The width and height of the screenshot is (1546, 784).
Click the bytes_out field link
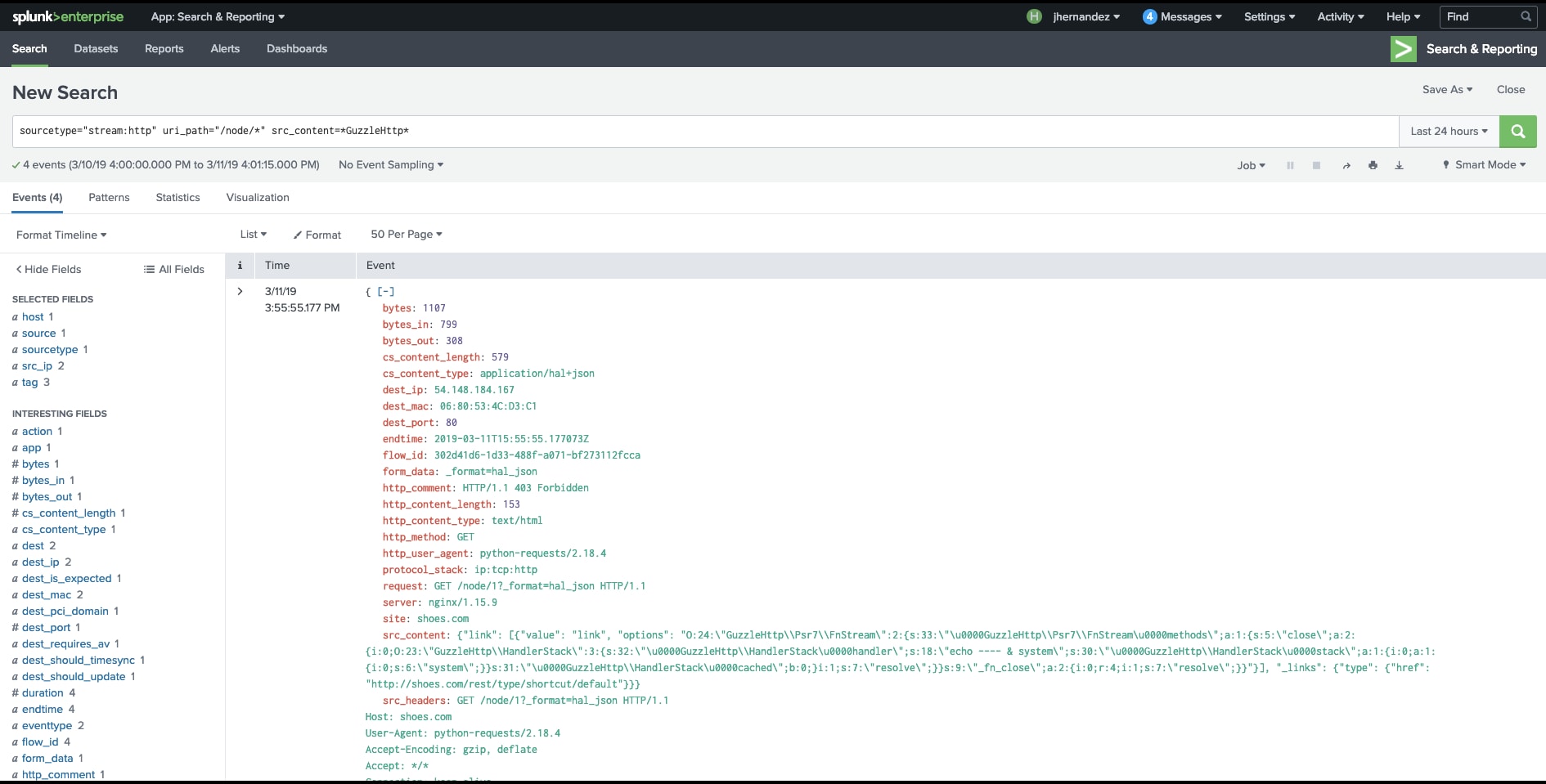click(47, 497)
